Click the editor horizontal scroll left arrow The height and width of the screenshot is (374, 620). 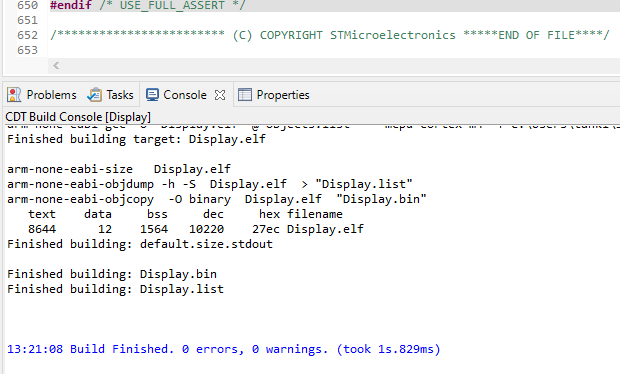56,66
